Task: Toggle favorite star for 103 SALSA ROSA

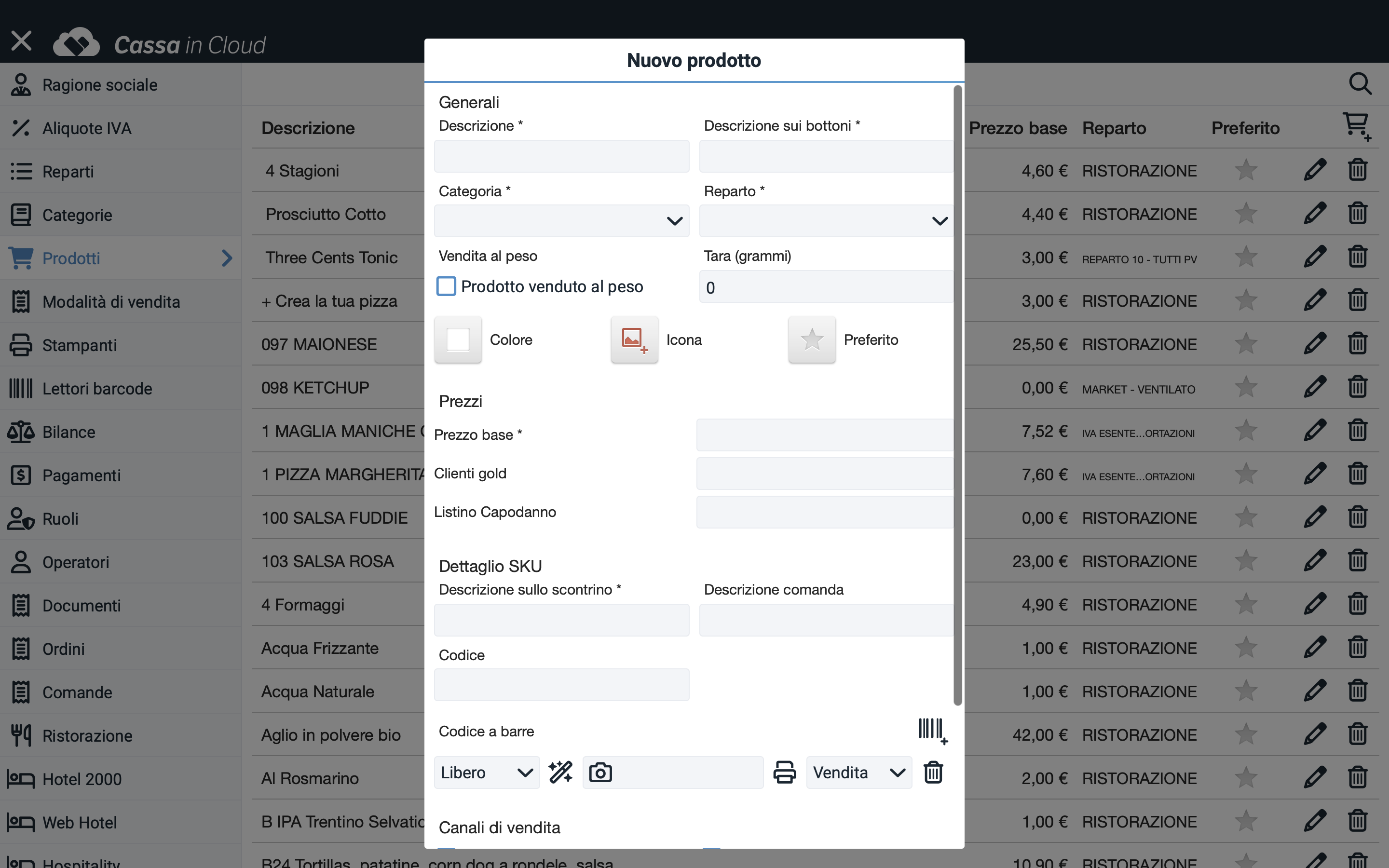Action: pos(1246,560)
